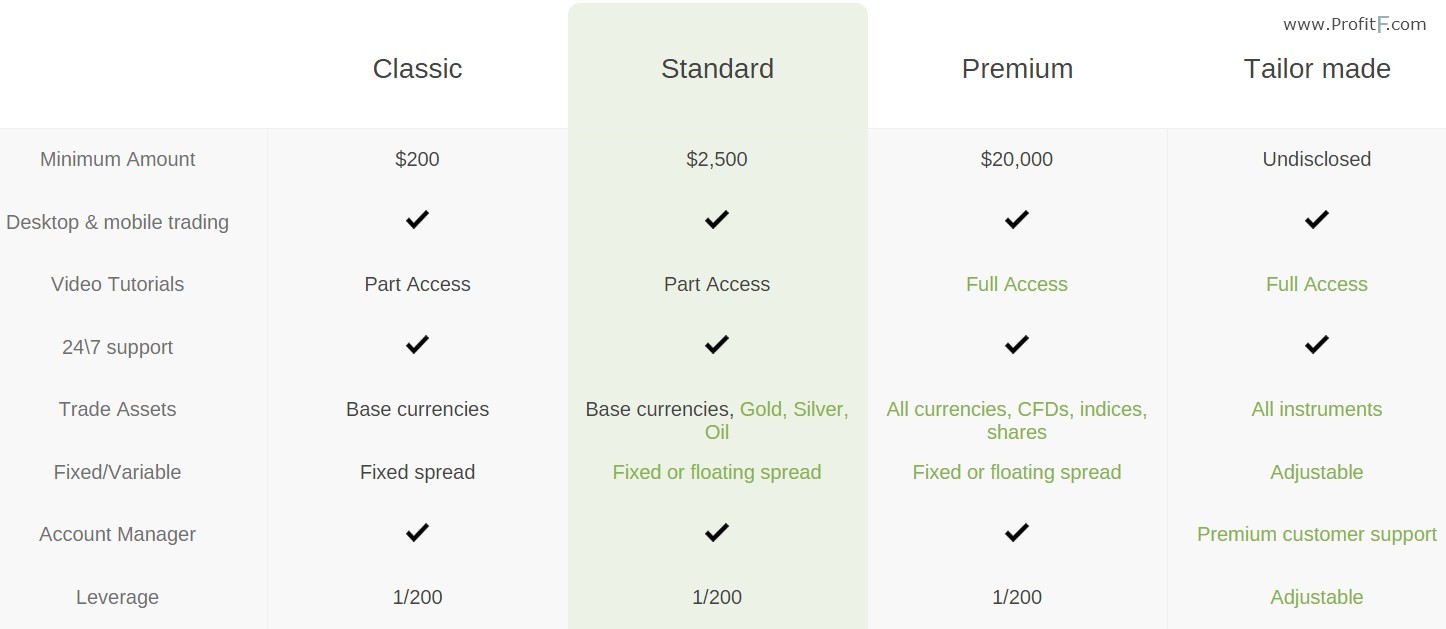The width and height of the screenshot is (1446, 629).
Task: Click the Standard Fixed or floating spread
Action: pos(717,472)
